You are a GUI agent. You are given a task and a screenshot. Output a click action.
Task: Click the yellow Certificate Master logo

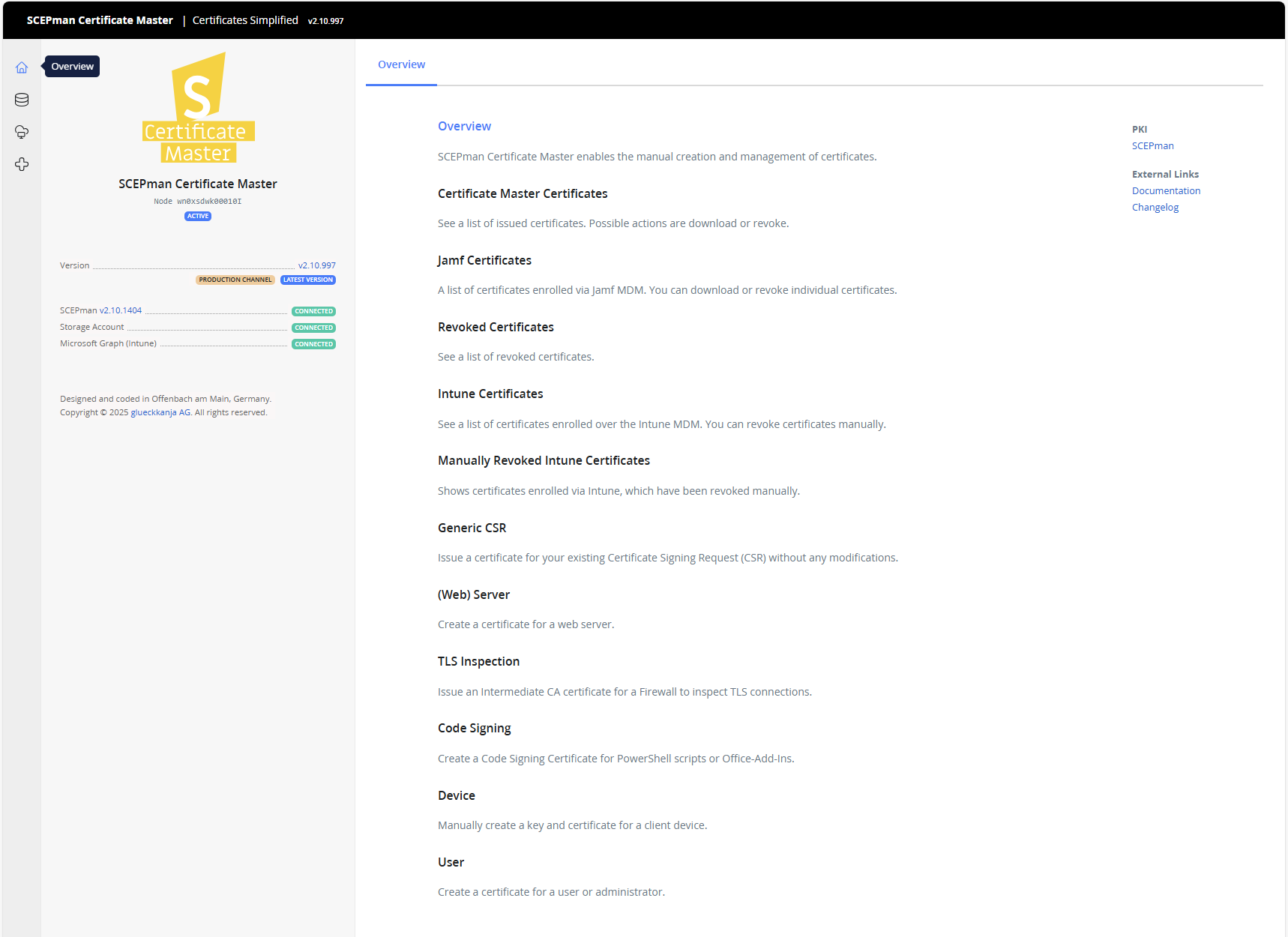198,108
